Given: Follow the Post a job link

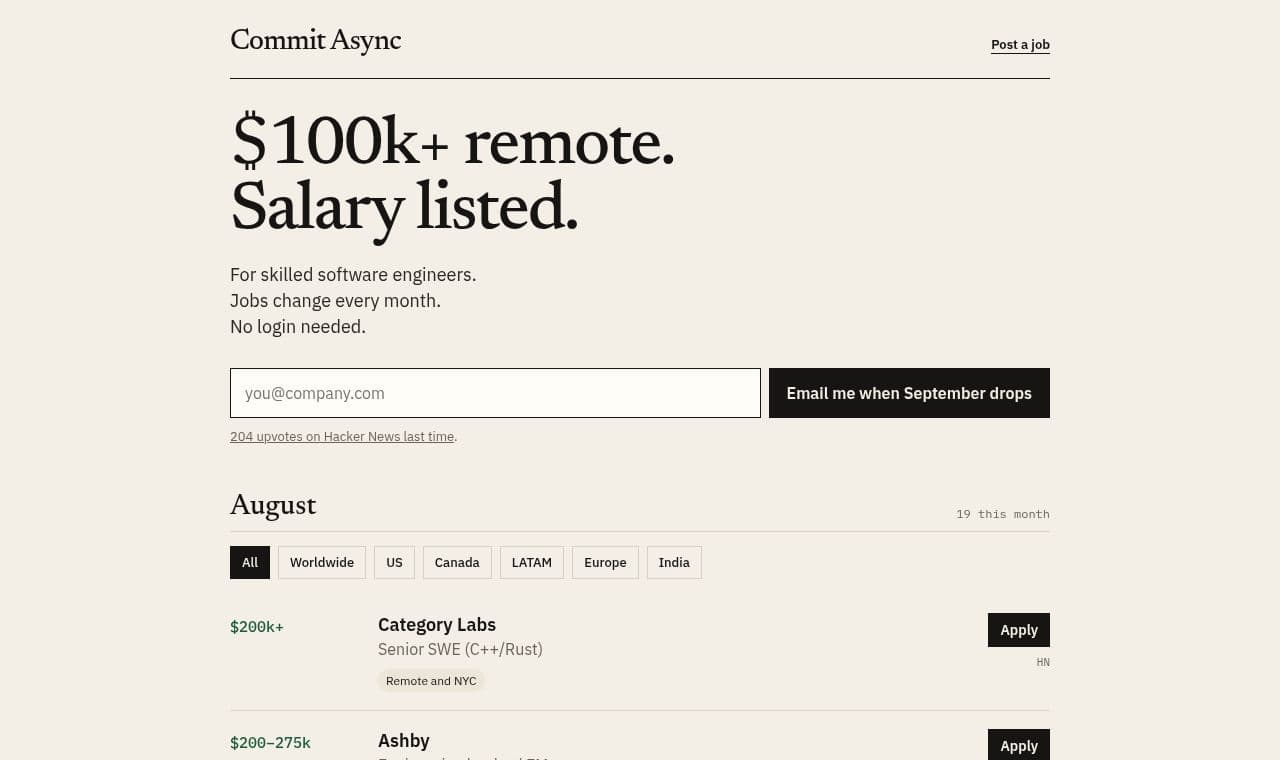Looking at the screenshot, I should pyautogui.click(x=1020, y=45).
